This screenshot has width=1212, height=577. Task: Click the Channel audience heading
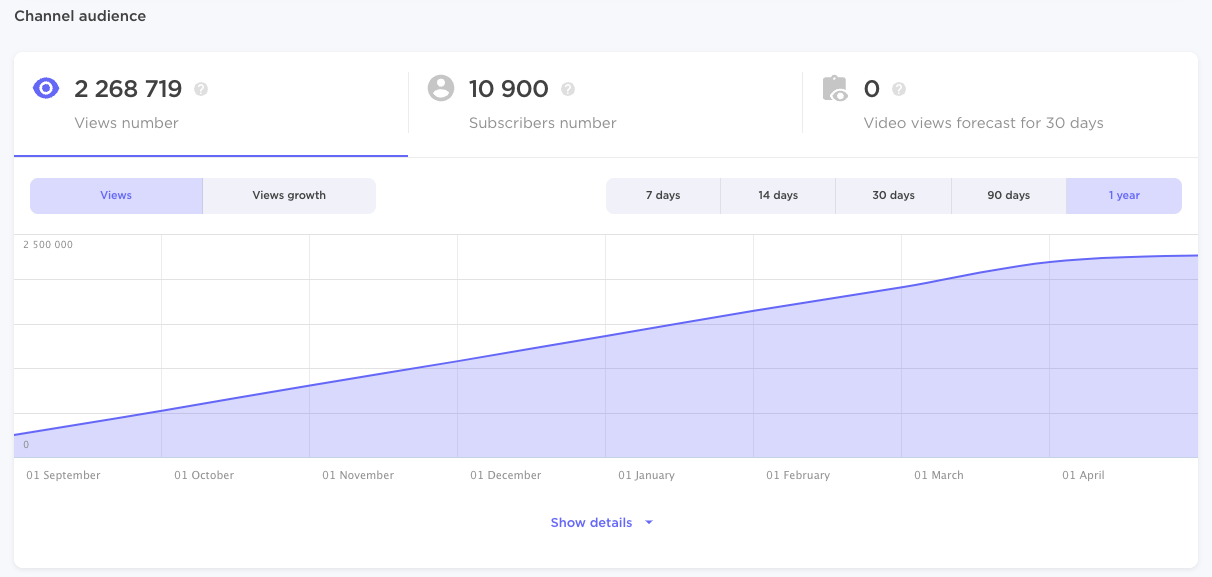(80, 15)
